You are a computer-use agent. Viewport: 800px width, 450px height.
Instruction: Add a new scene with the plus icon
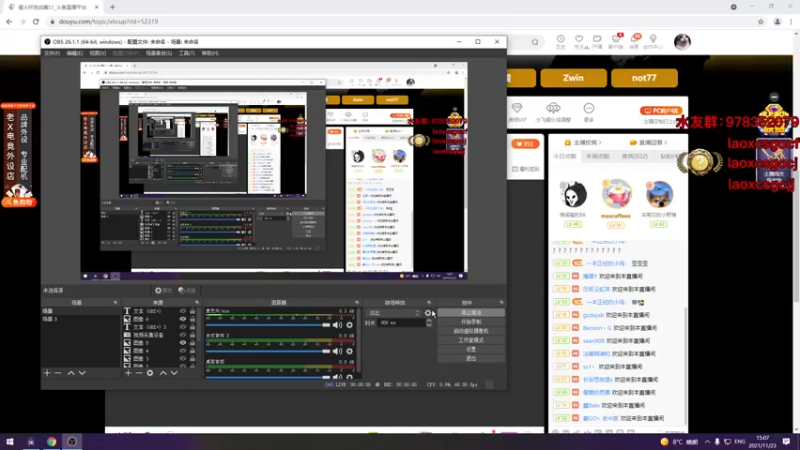[47, 373]
